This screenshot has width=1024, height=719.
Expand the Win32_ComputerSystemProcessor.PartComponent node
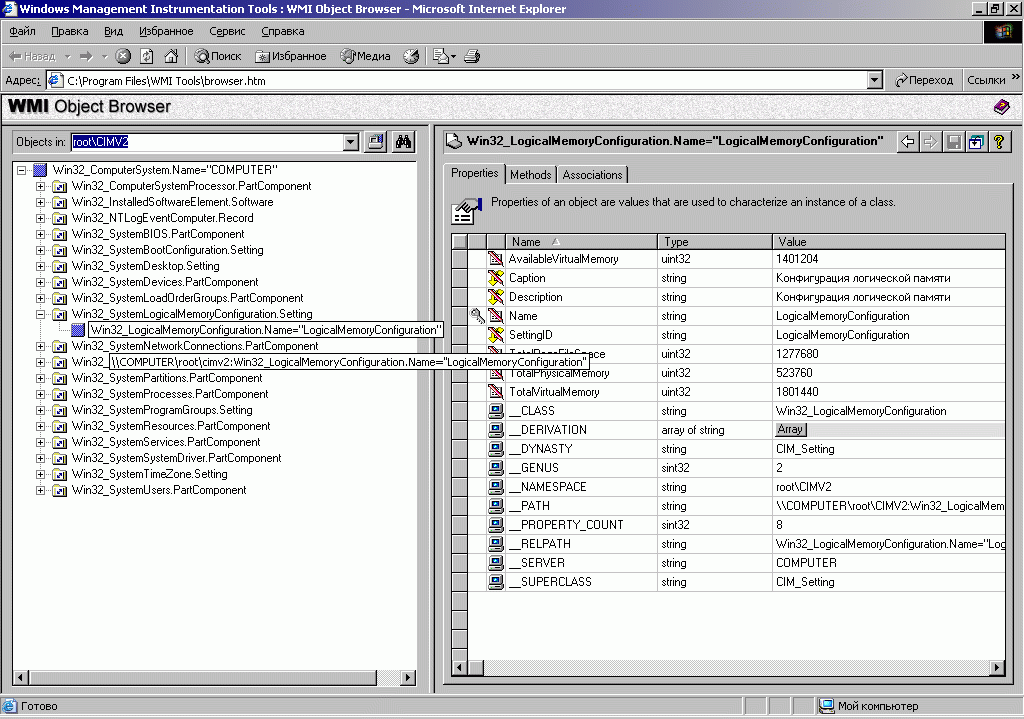[x=40, y=186]
